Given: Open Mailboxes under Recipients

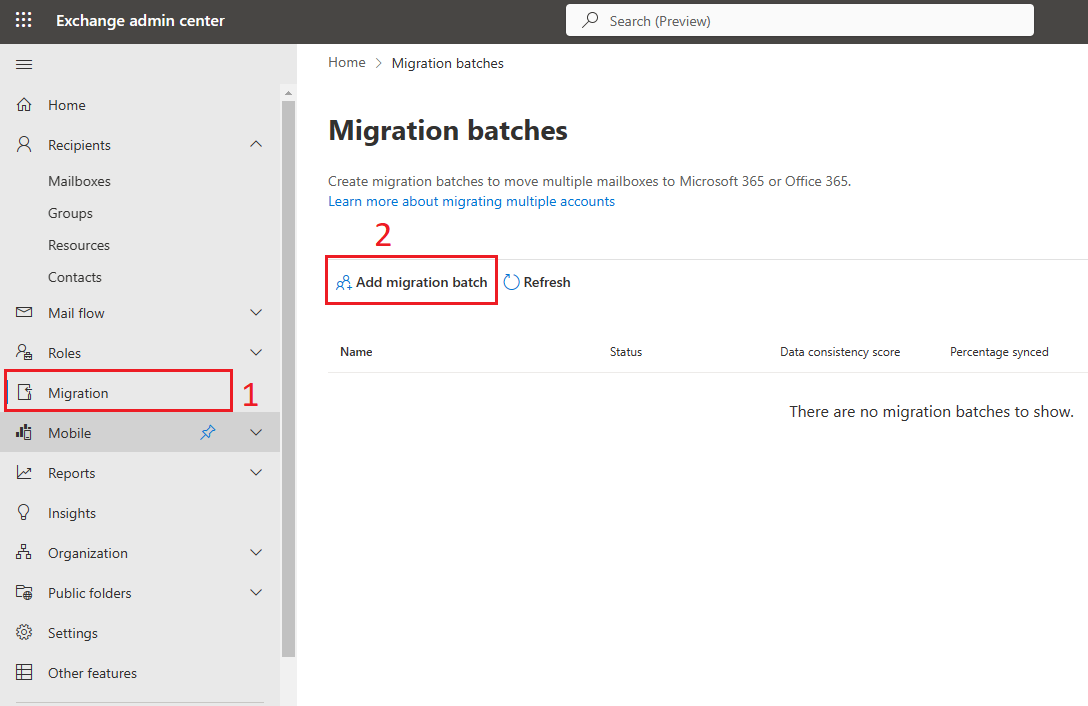Looking at the screenshot, I should click(x=79, y=181).
